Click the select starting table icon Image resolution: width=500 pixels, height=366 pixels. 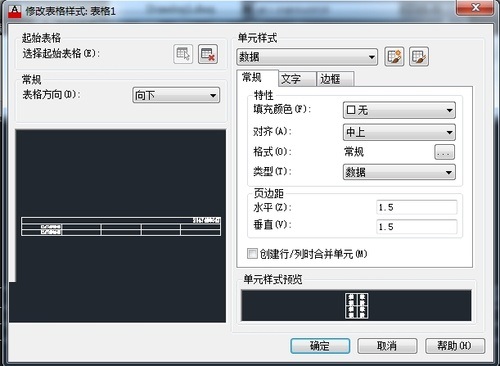click(183, 54)
